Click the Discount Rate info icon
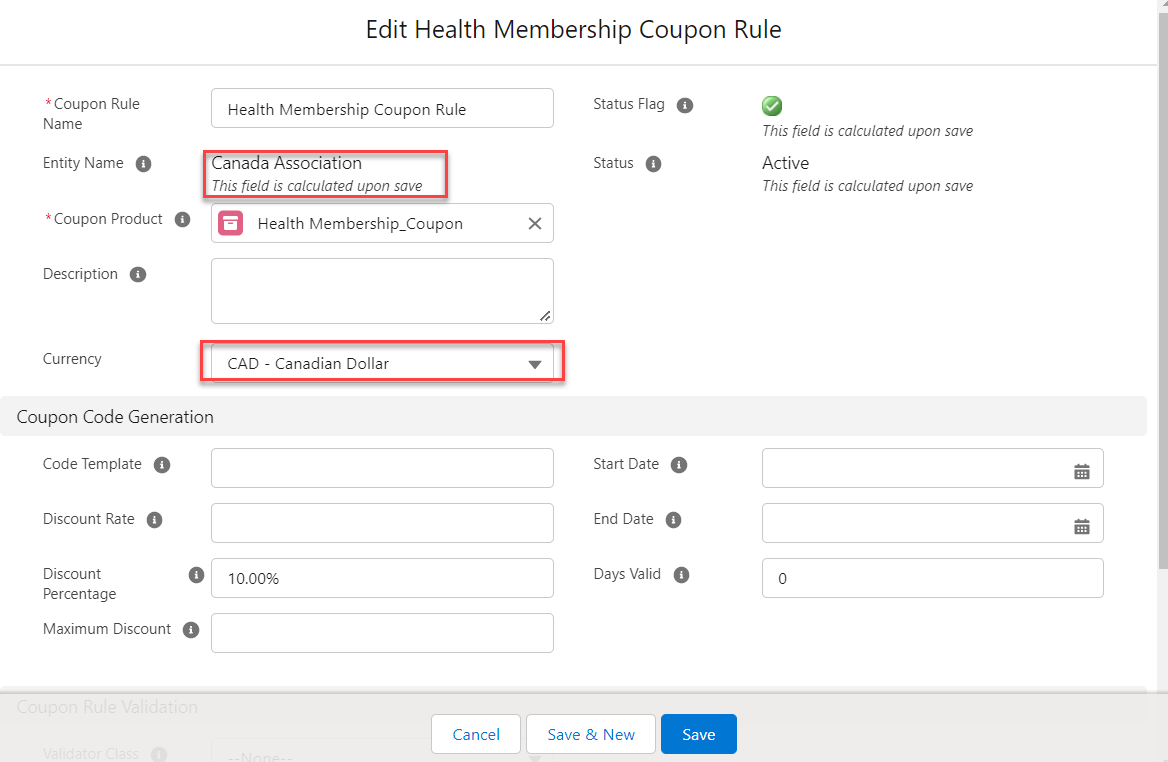Image resolution: width=1168 pixels, height=762 pixels. click(x=154, y=520)
